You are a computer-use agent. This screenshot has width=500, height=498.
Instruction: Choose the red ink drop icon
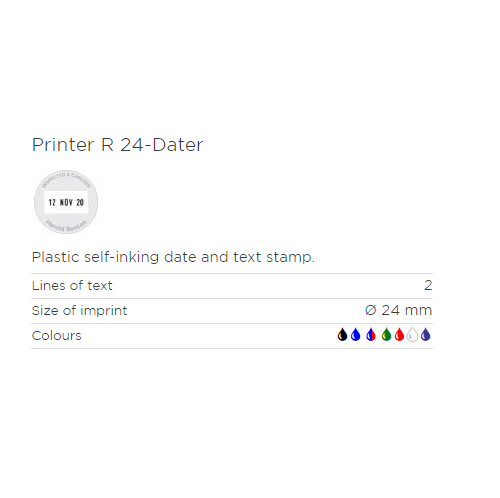399,335
